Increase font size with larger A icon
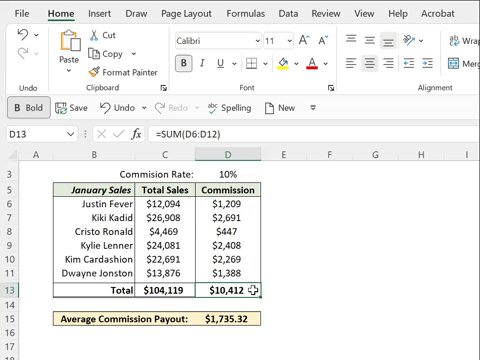480x360 pixels. point(304,40)
